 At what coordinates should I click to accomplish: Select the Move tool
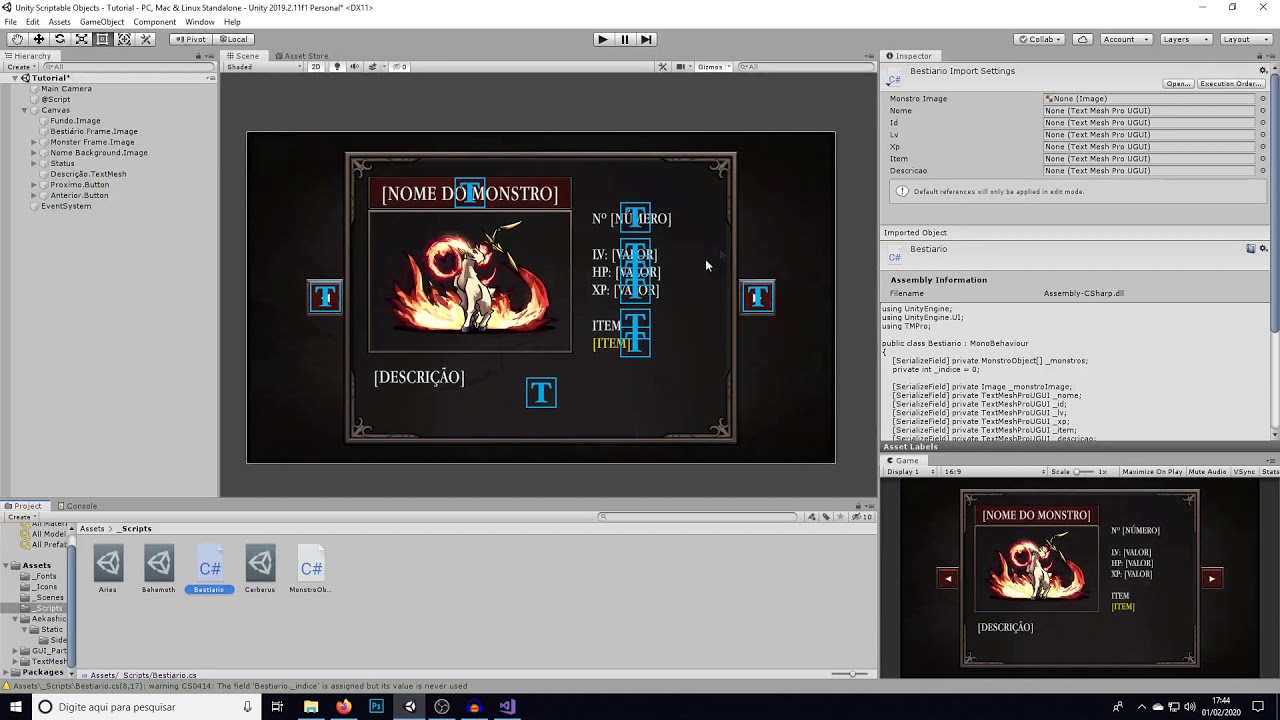point(38,39)
